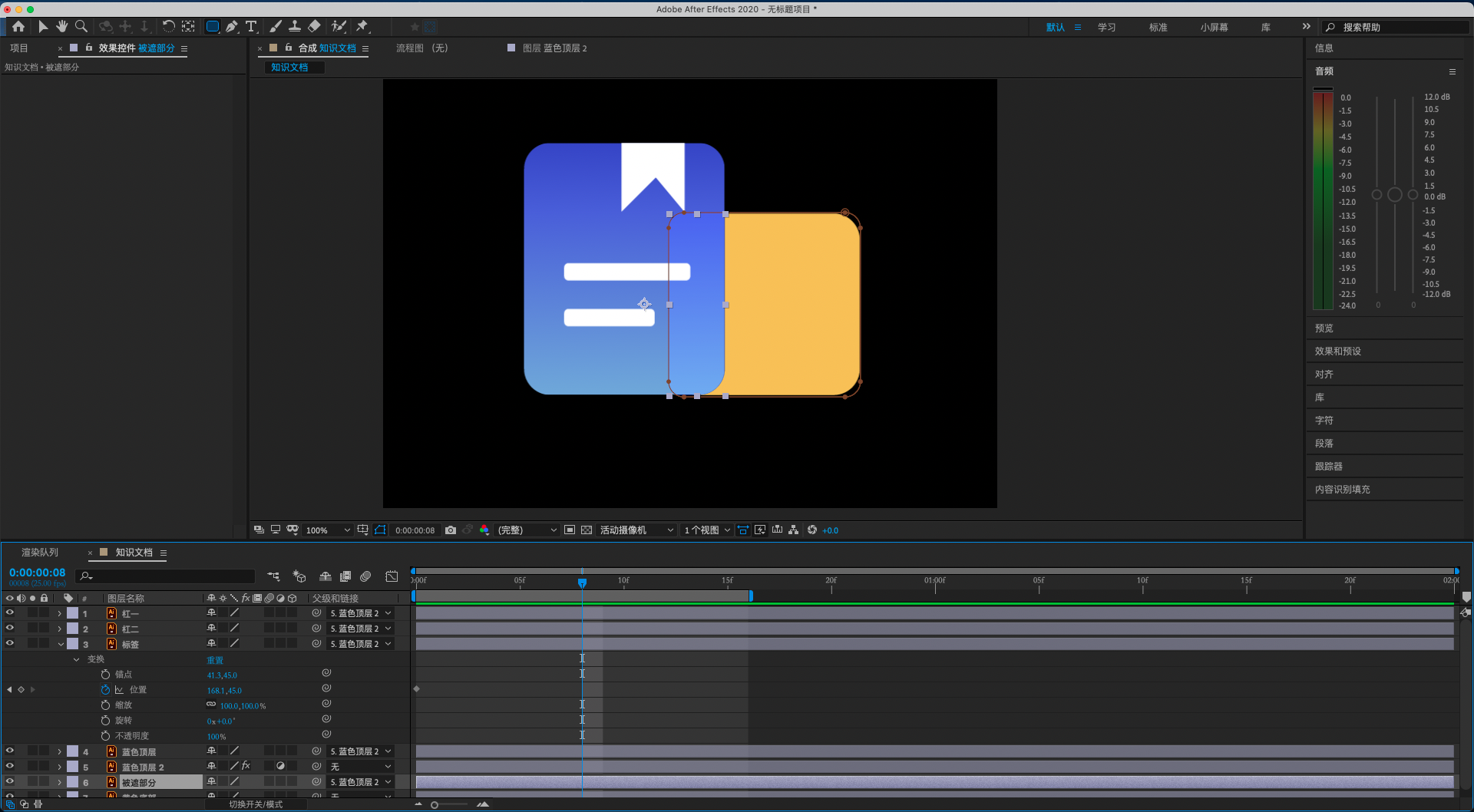Open the 字符 panel
The width and height of the screenshot is (1474, 812).
(x=1324, y=421)
